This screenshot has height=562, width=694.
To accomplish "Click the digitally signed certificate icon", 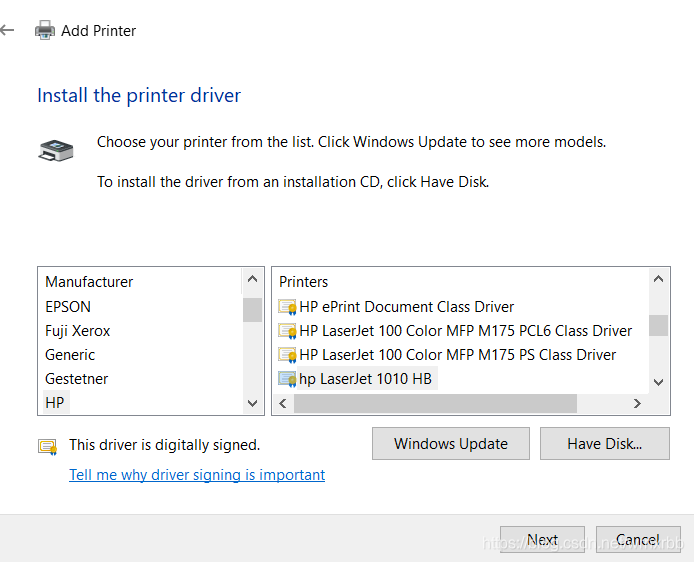I will [48, 447].
